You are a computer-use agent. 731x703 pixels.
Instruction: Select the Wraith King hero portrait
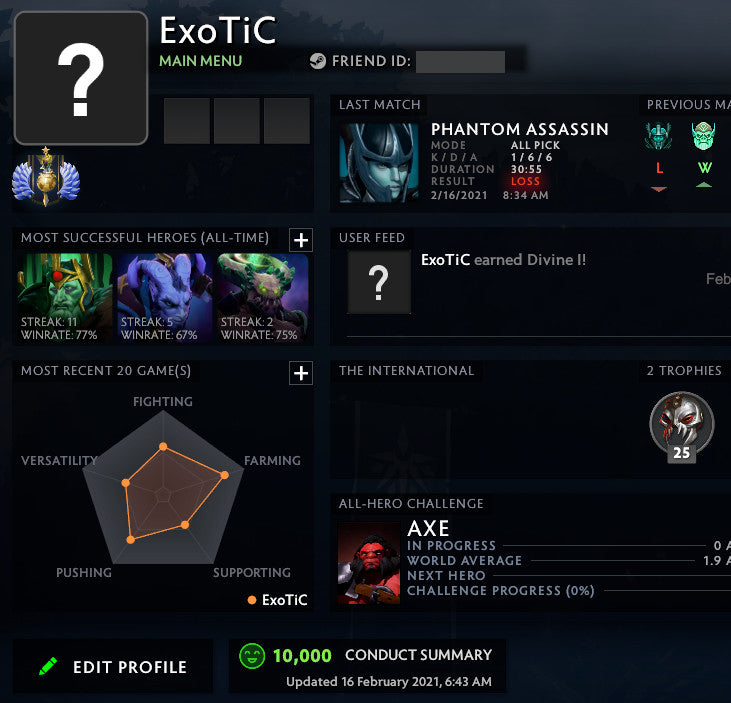coord(65,298)
